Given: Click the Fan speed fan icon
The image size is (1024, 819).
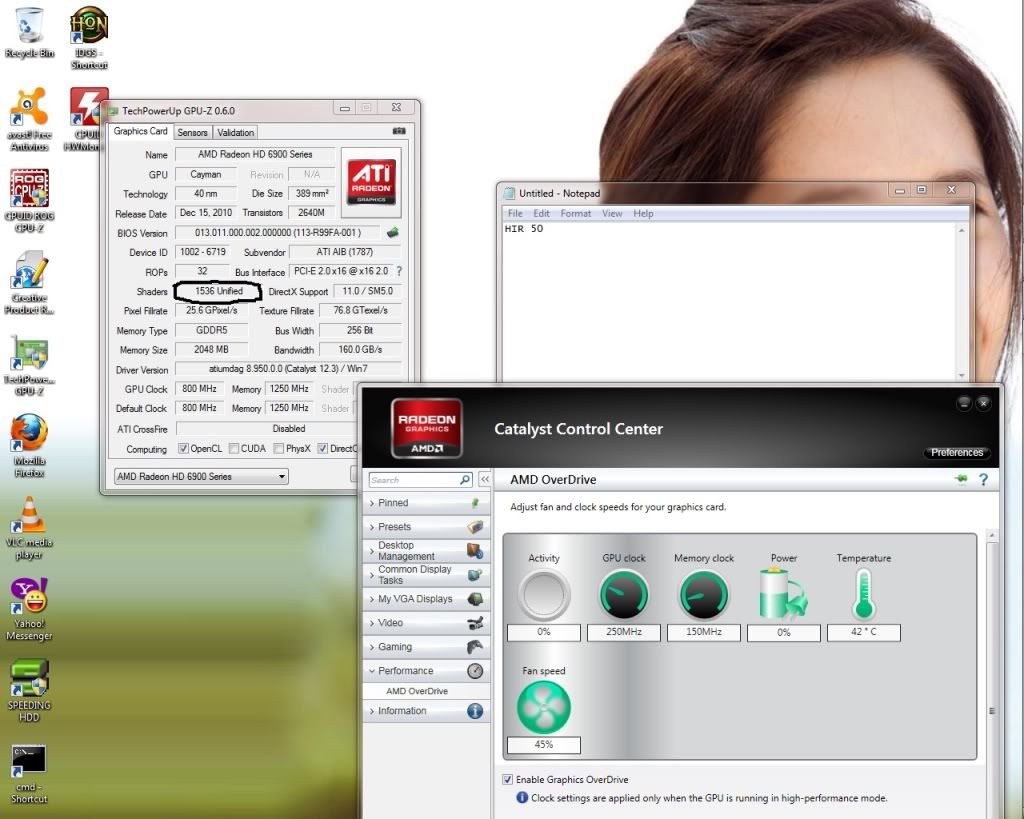Looking at the screenshot, I should [x=543, y=707].
